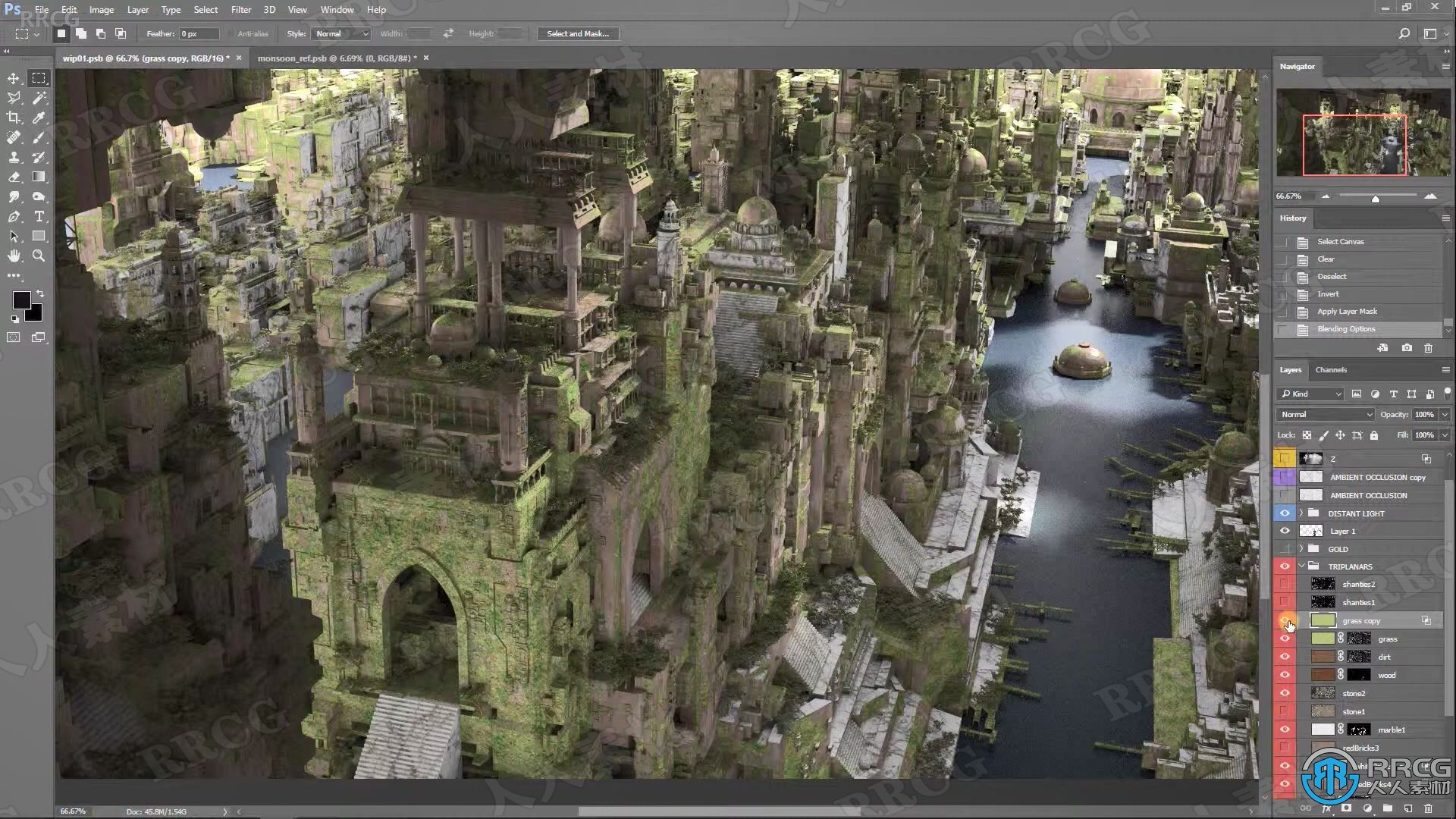This screenshot has width=1456, height=819.
Task: Switch to monsoon_ref.psb document tab
Action: tap(337, 58)
